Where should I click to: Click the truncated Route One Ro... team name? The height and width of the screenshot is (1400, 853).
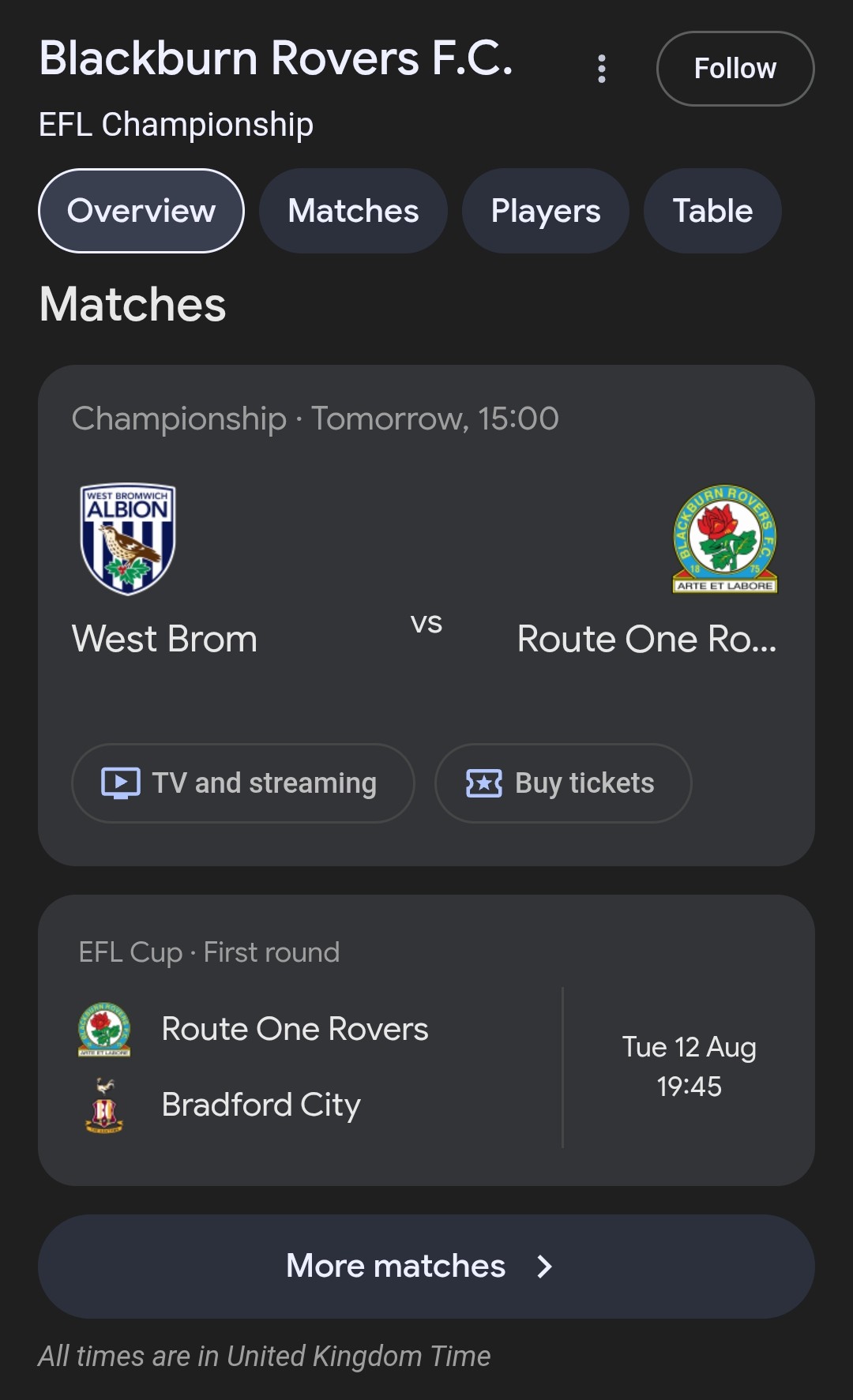click(646, 639)
